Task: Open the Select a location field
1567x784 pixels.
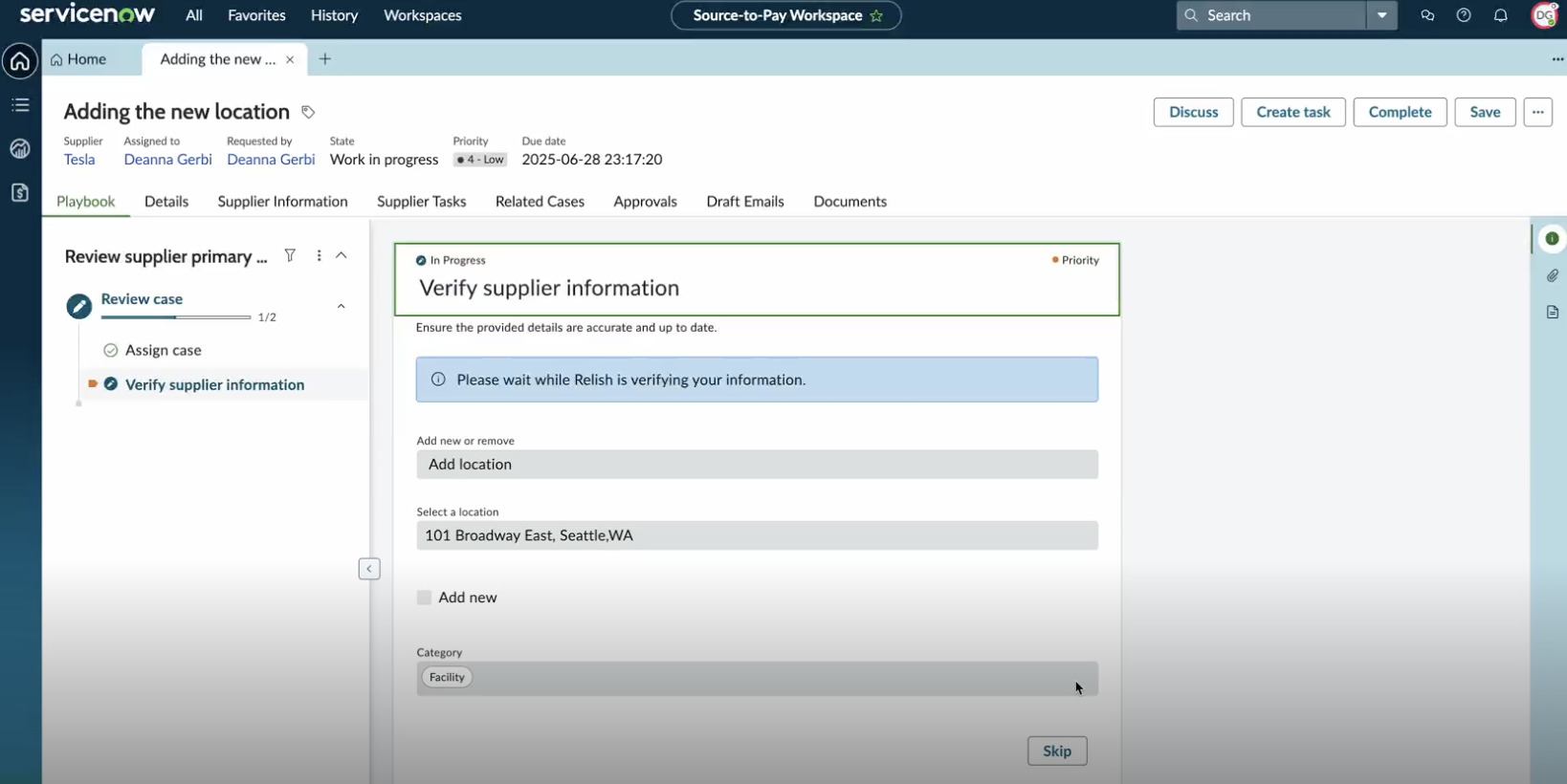Action: (757, 535)
